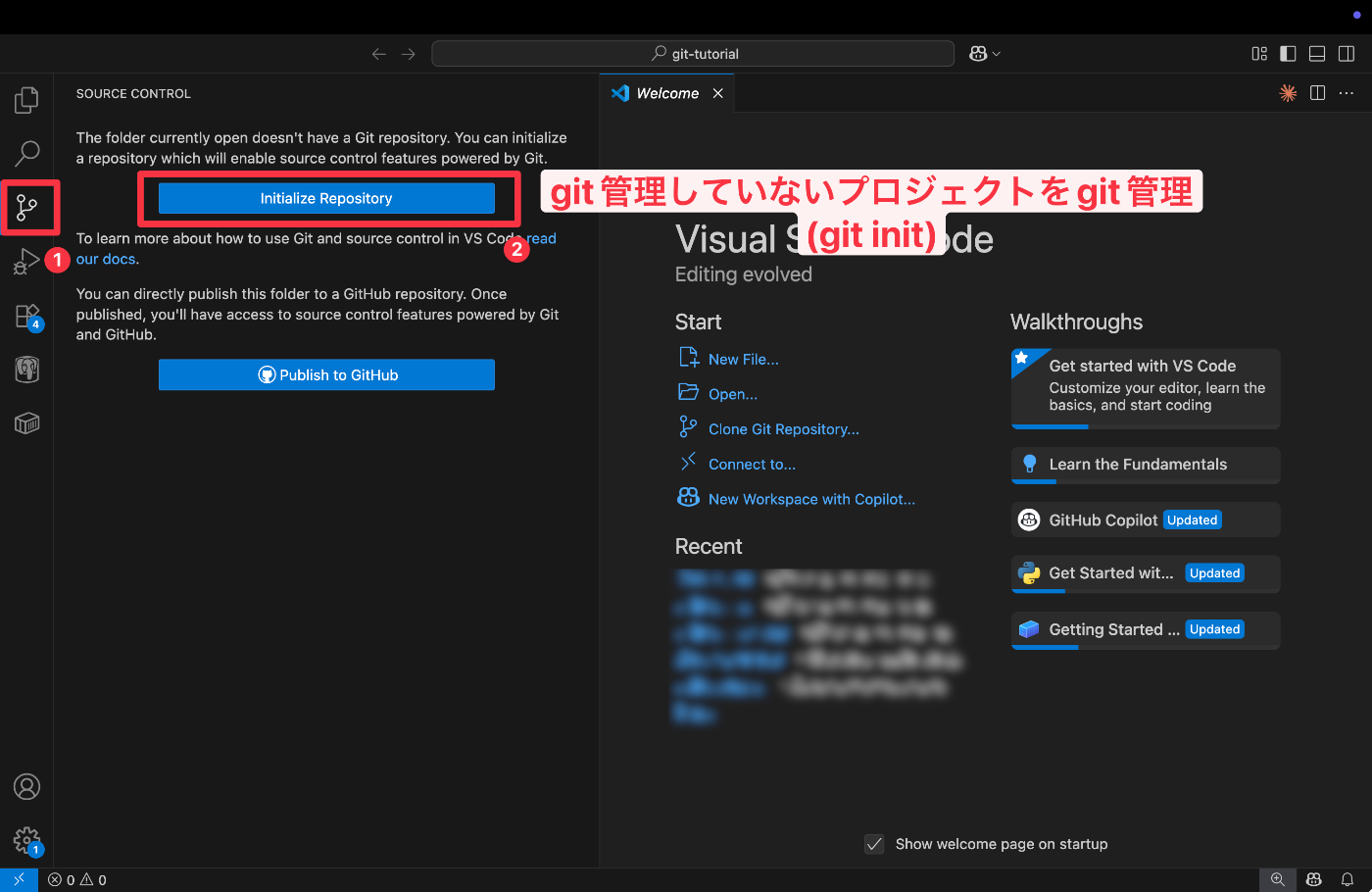Toggle the primary side bar
Image resolution: width=1372 pixels, height=892 pixels.
point(1289,54)
